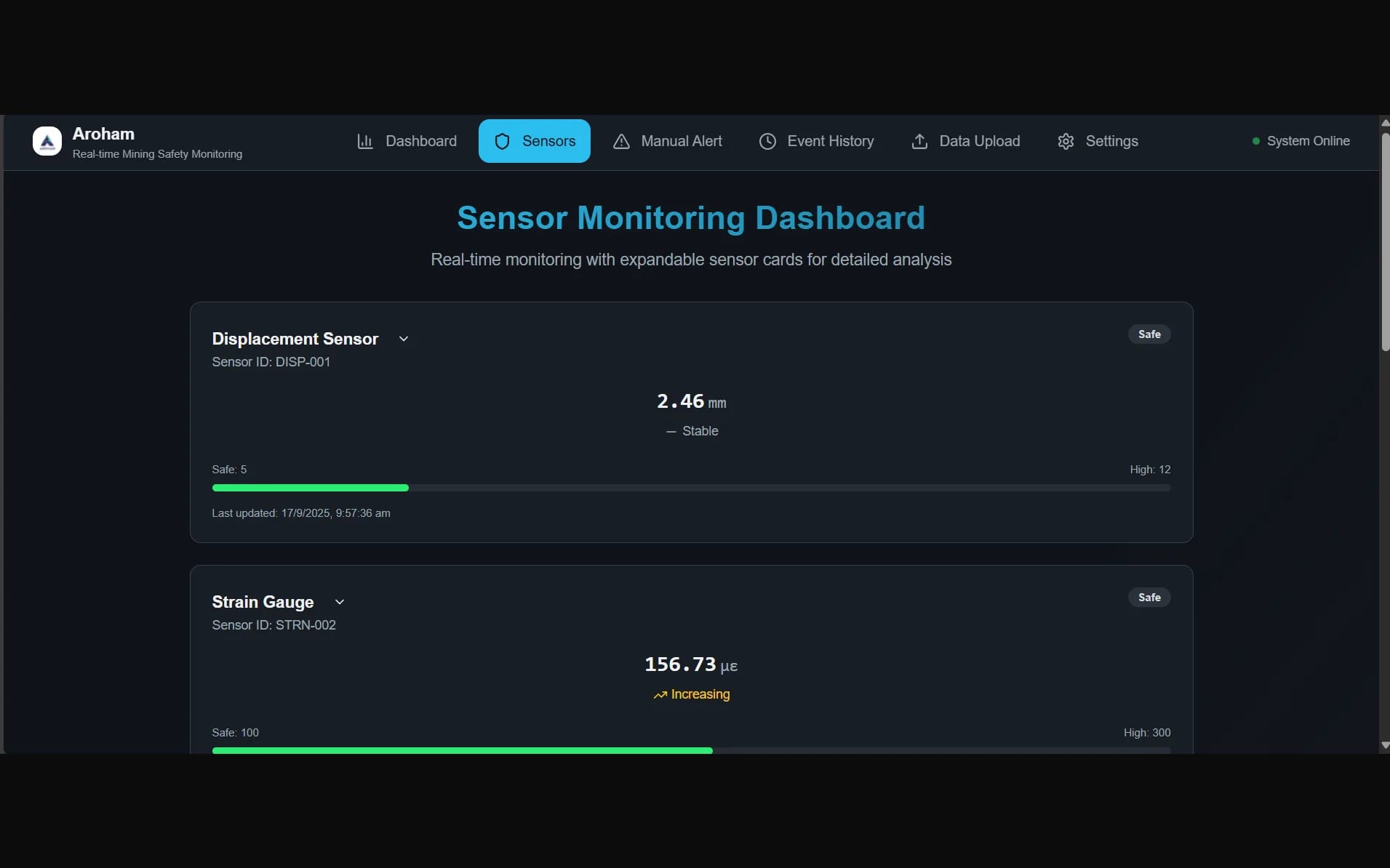The width and height of the screenshot is (1390, 868).
Task: Click the scrollbar down arrow
Action: pyautogui.click(x=1385, y=746)
